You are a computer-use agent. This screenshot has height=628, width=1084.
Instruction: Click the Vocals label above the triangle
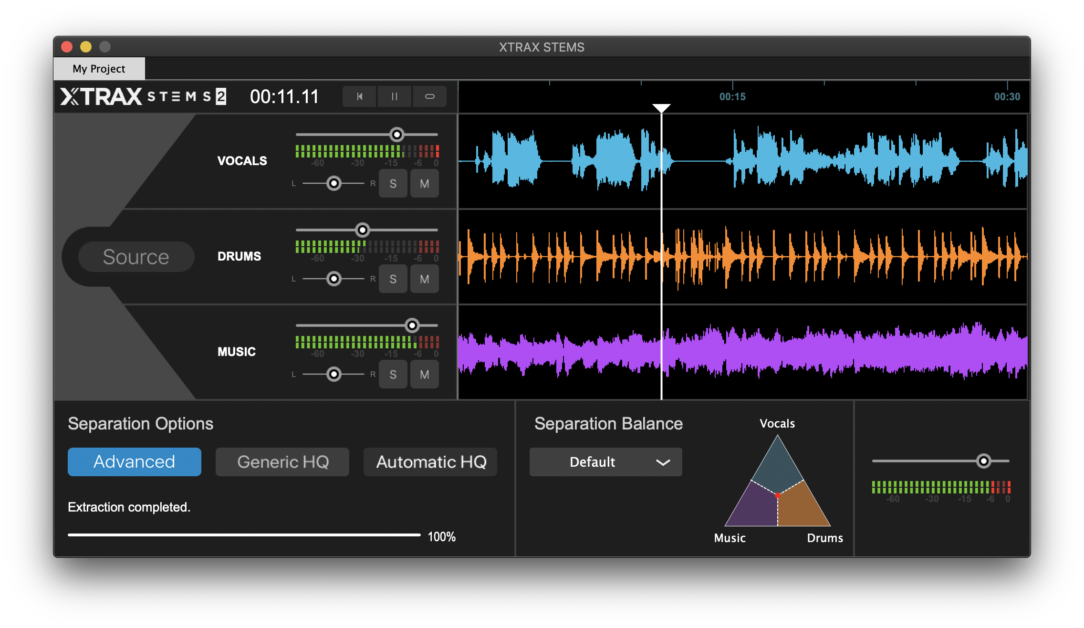[x=777, y=423]
